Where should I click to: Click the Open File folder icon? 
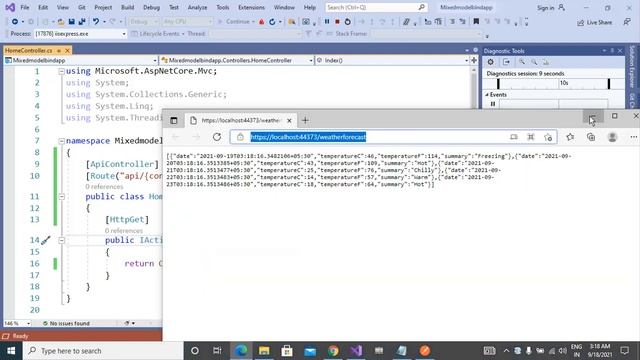pos(61,22)
